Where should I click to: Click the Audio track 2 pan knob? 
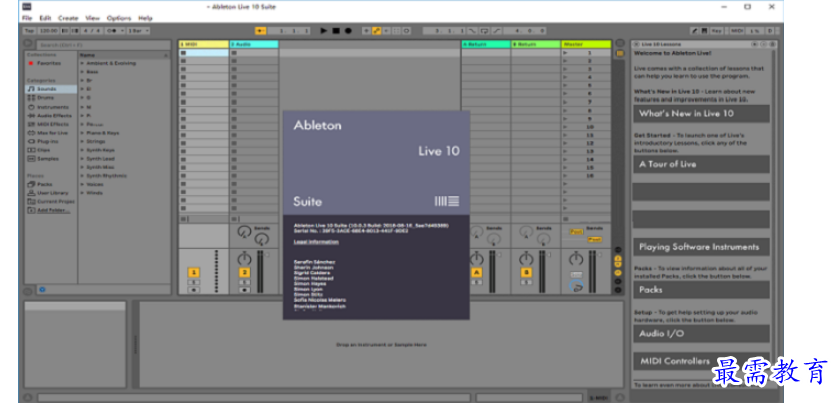pos(244,259)
